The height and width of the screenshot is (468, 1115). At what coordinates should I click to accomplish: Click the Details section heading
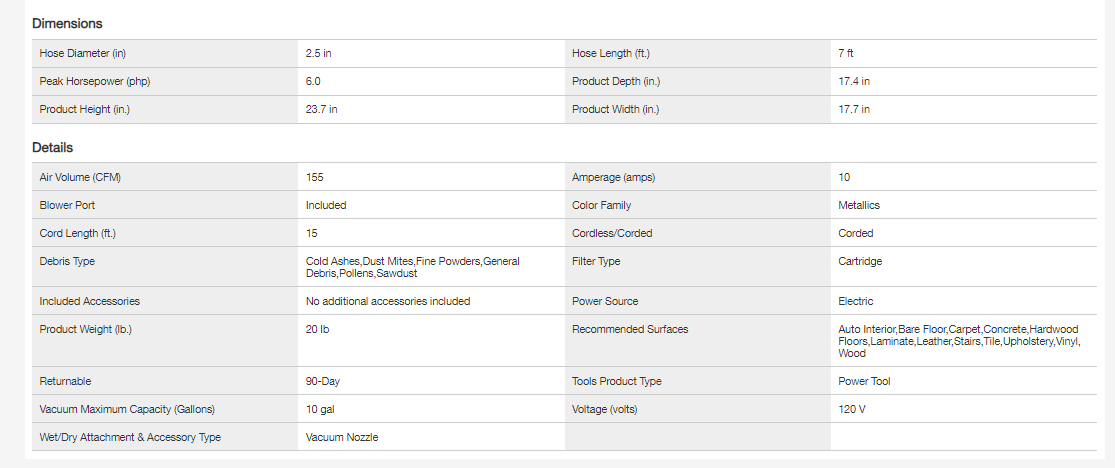tap(53, 147)
